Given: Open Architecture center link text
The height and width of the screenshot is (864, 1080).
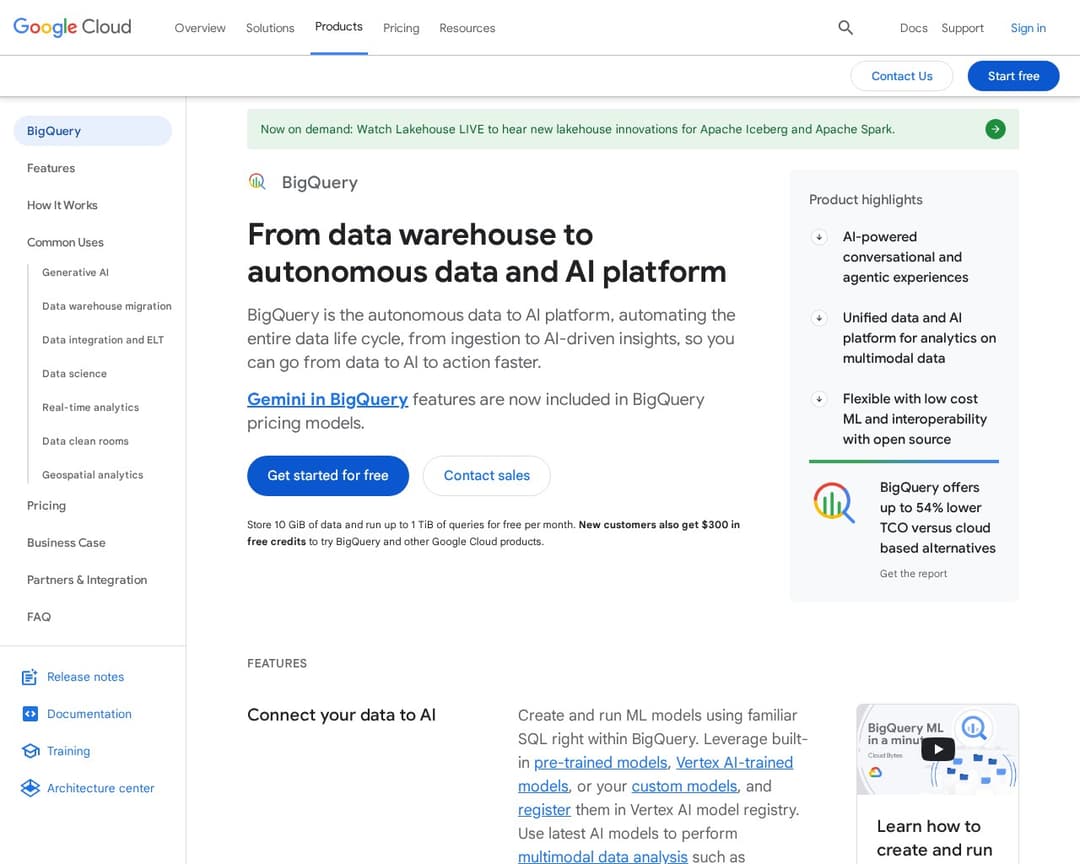Looking at the screenshot, I should (101, 788).
